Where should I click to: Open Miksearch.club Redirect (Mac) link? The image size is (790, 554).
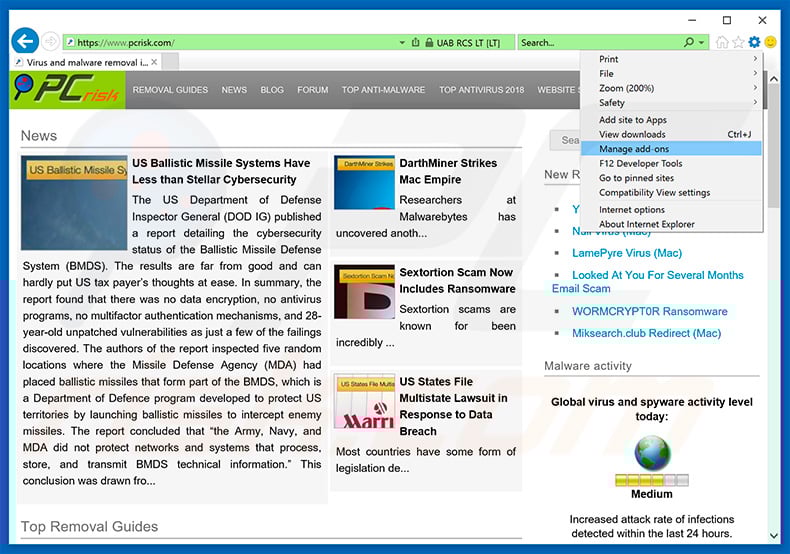pyautogui.click(x=646, y=333)
